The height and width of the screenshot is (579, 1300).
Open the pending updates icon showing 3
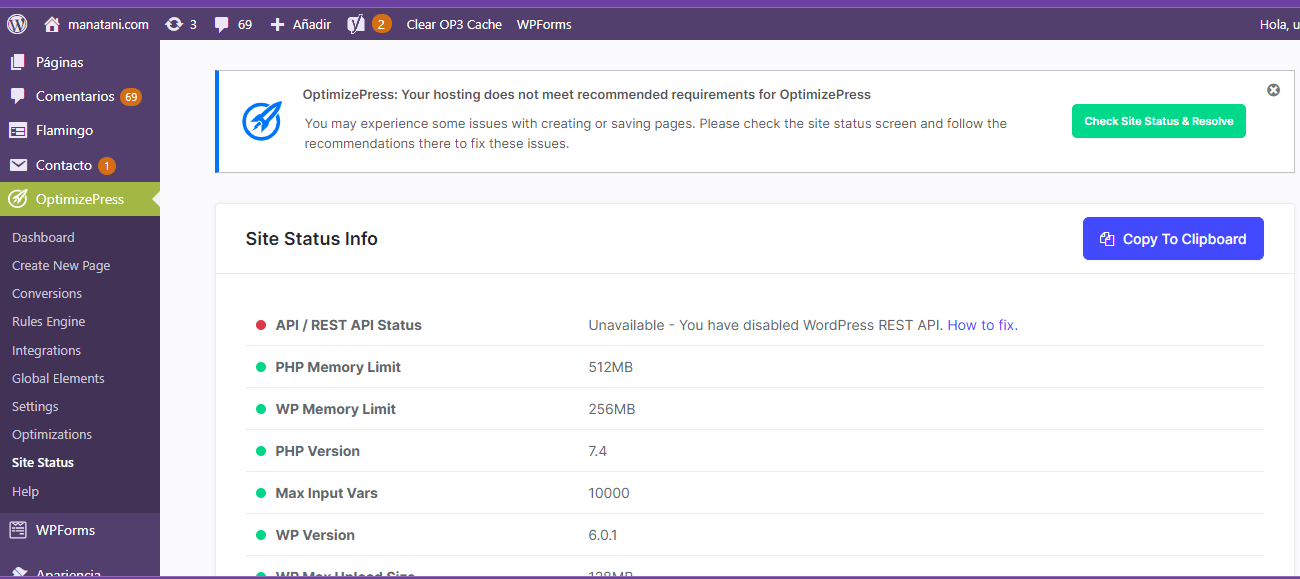coord(174,24)
